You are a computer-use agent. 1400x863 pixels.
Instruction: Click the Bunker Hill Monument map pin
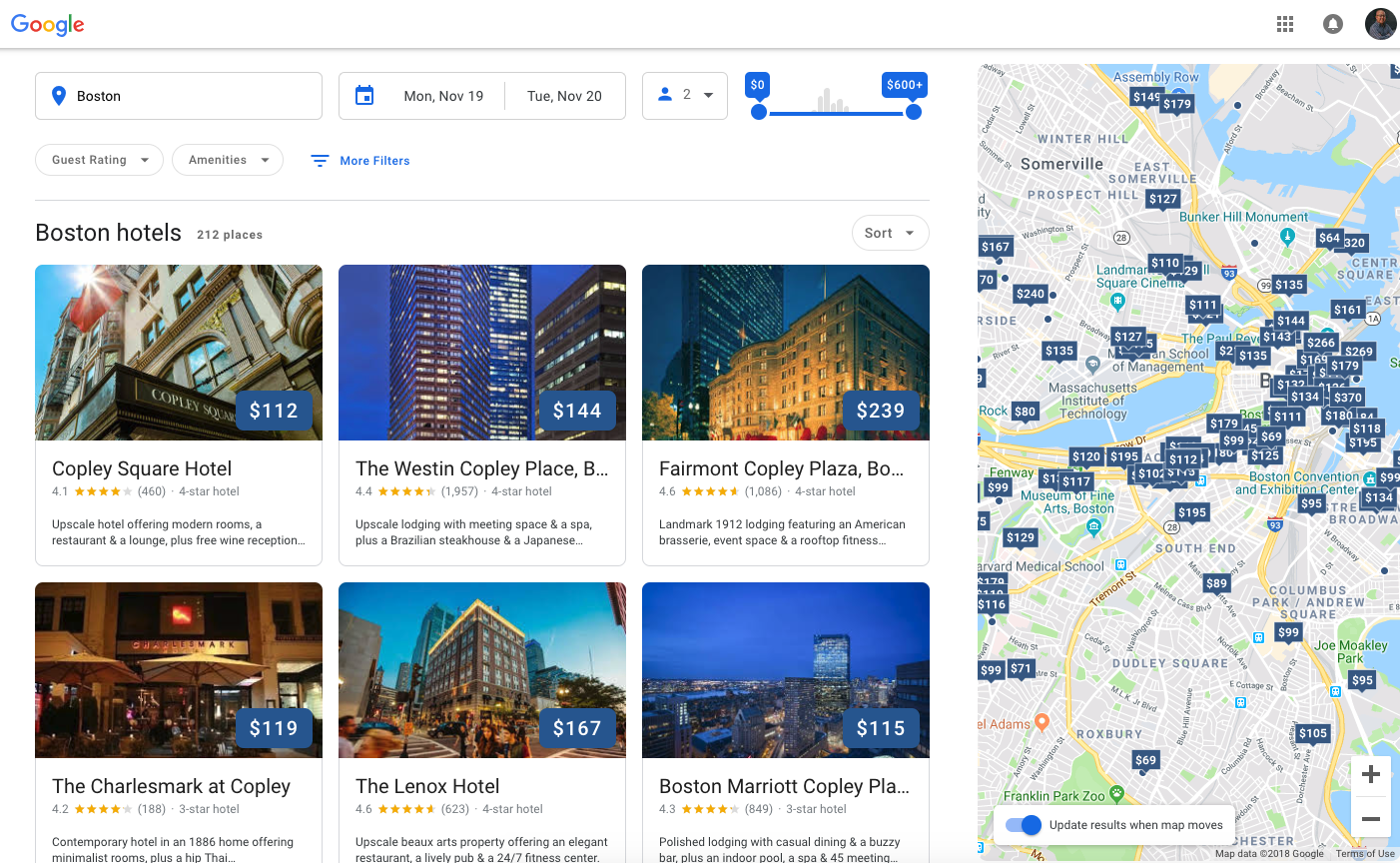1287,236
